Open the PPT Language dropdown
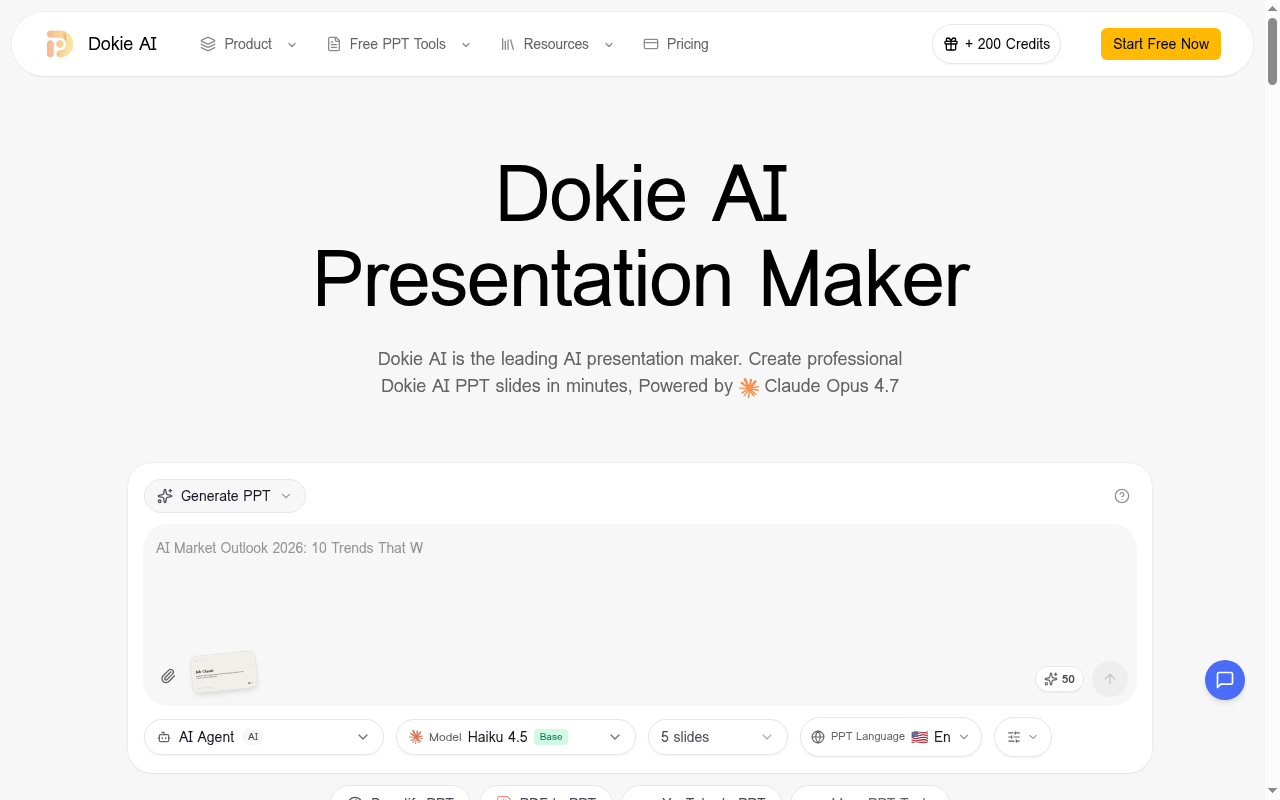The width and height of the screenshot is (1280, 800). point(891,737)
